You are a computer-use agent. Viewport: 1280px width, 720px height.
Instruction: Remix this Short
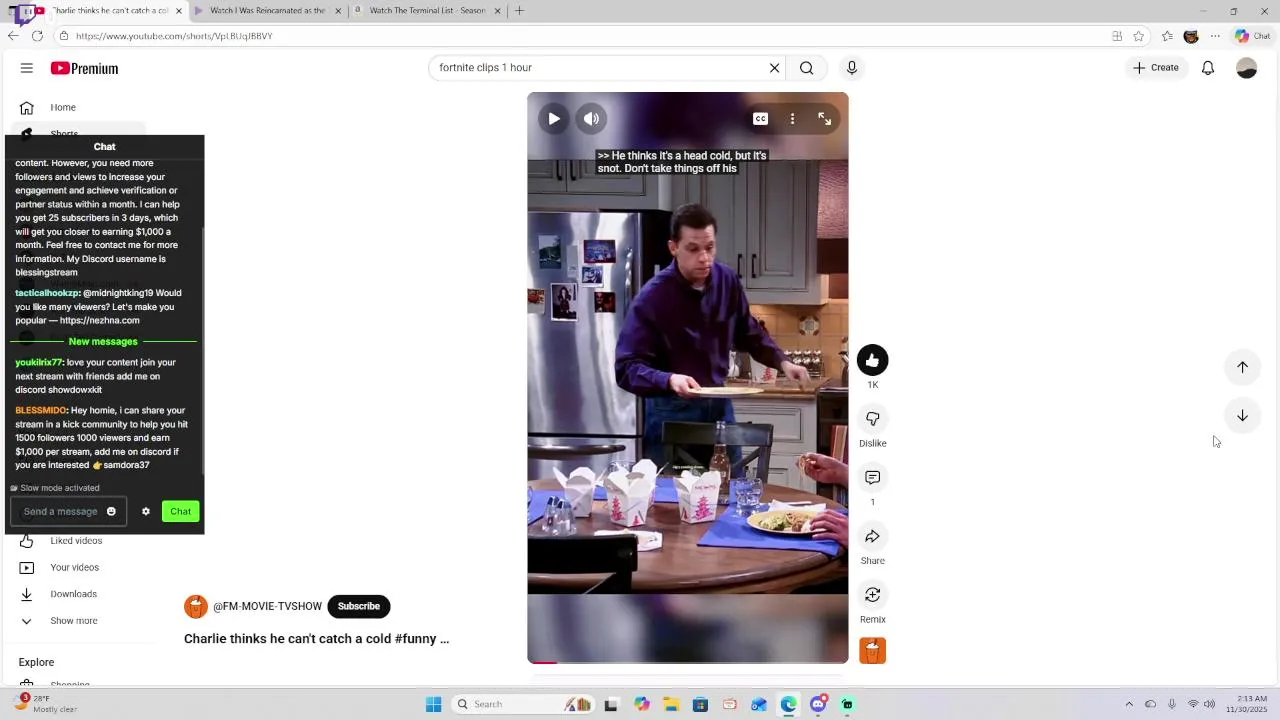(x=873, y=595)
